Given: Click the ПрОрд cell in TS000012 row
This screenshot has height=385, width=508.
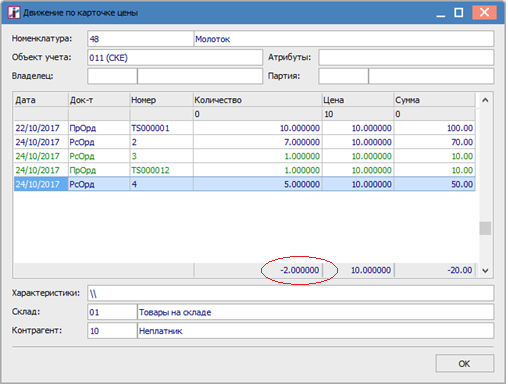Looking at the screenshot, I should [x=99, y=170].
